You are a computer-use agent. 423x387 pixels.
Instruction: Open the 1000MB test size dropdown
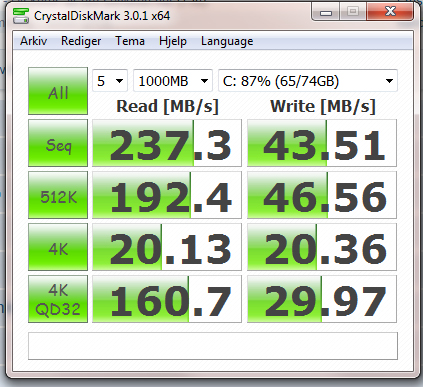coord(173,81)
